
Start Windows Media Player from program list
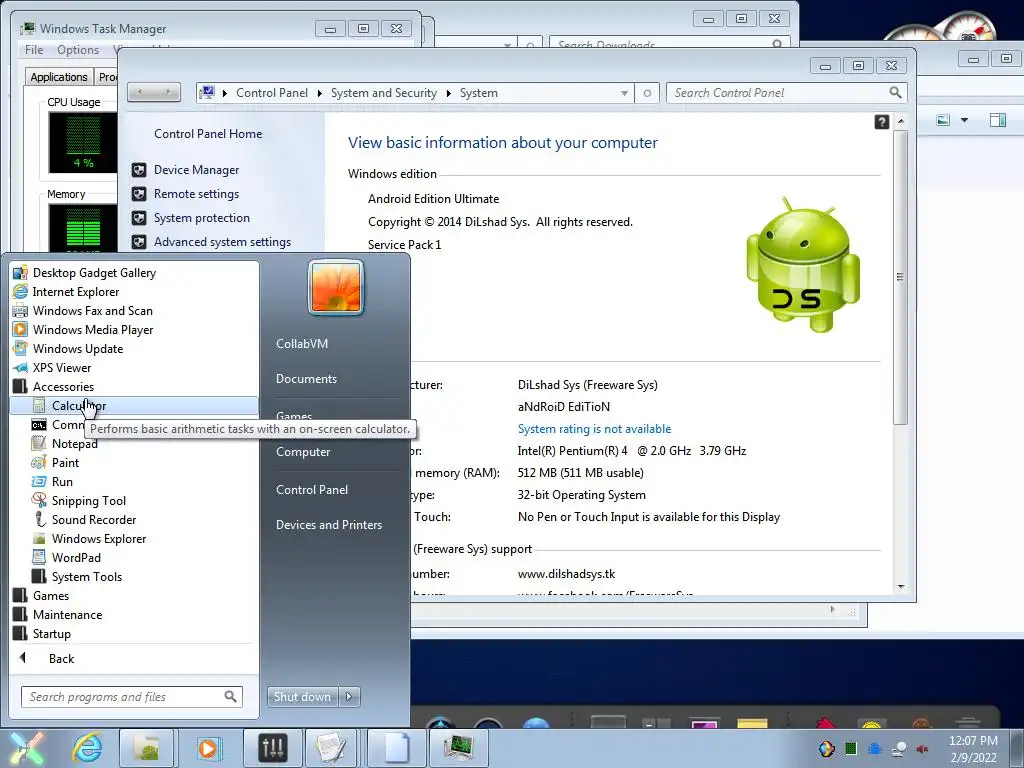[x=93, y=330]
